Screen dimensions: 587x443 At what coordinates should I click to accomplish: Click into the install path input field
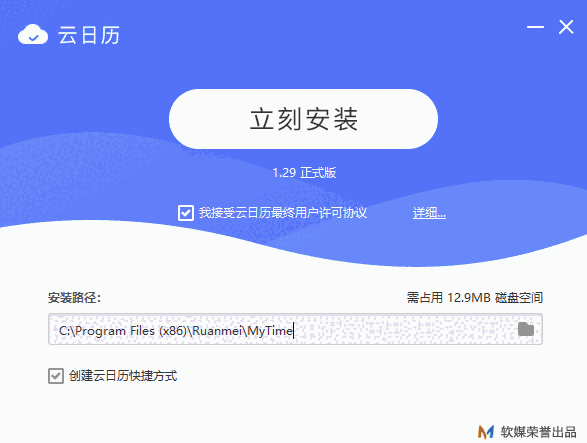click(x=295, y=329)
